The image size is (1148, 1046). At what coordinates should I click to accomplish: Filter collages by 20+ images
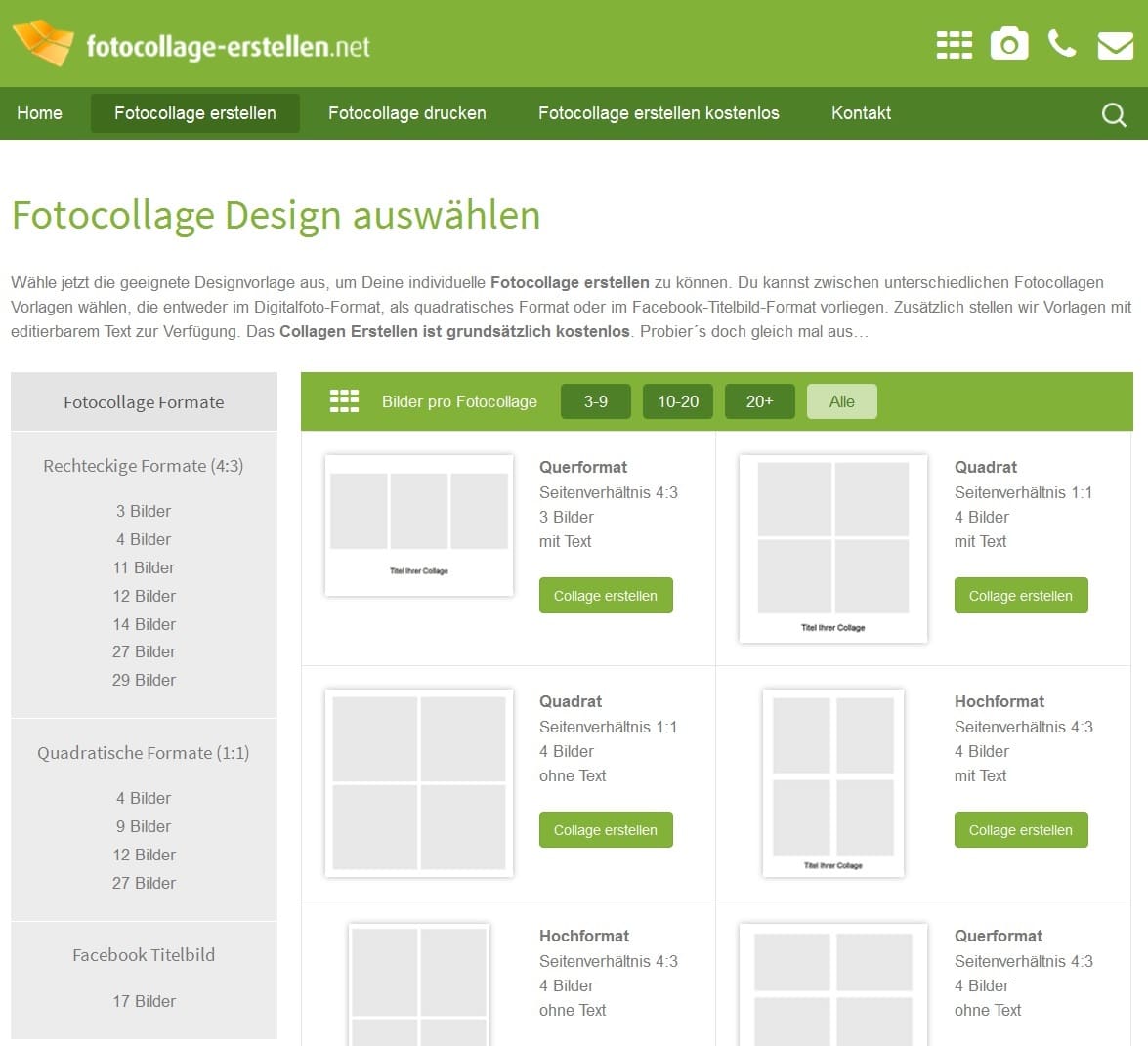(x=759, y=401)
